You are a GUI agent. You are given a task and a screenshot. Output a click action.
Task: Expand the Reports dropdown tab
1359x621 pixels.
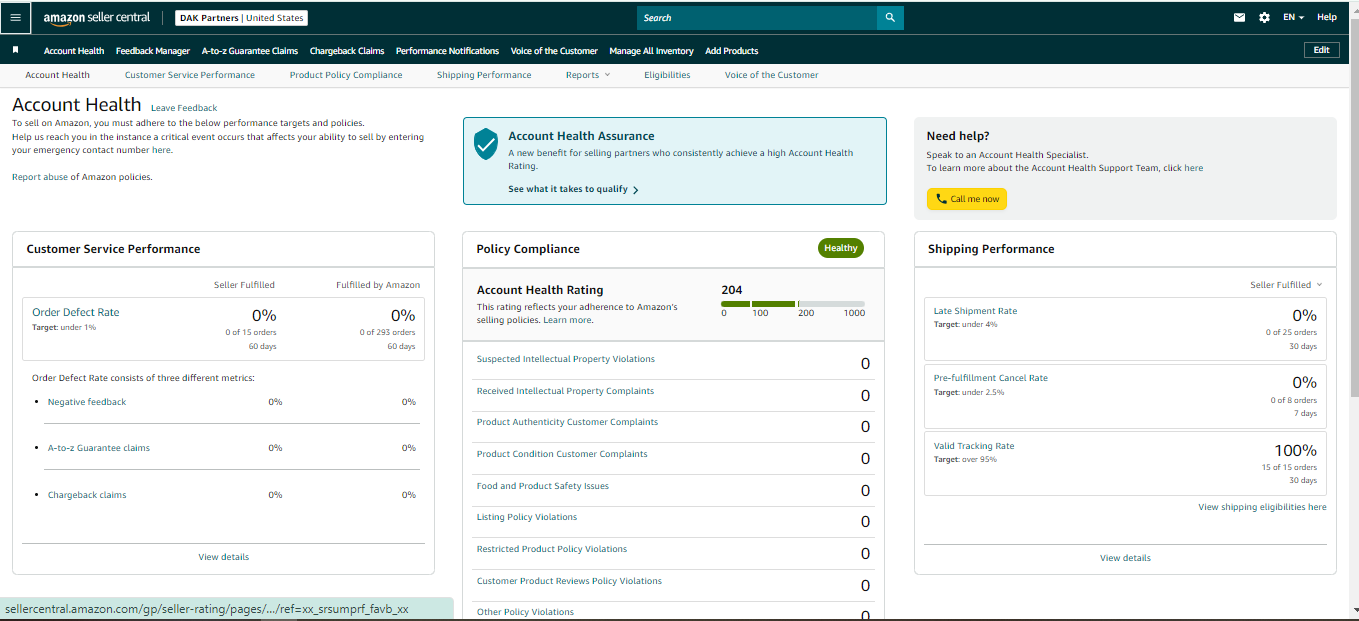coord(587,75)
